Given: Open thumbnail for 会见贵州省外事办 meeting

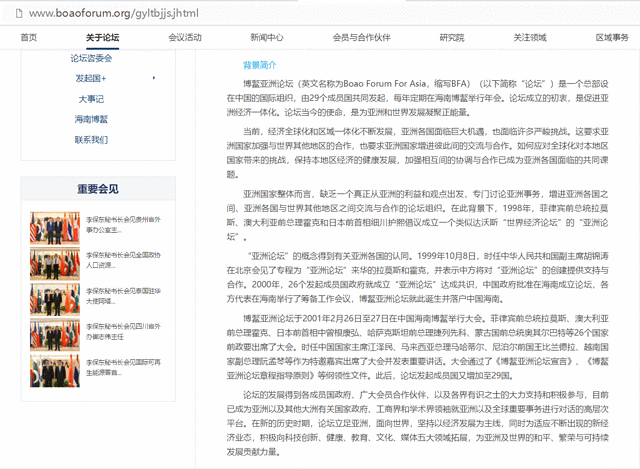Looking at the screenshot, I should 56,221.
